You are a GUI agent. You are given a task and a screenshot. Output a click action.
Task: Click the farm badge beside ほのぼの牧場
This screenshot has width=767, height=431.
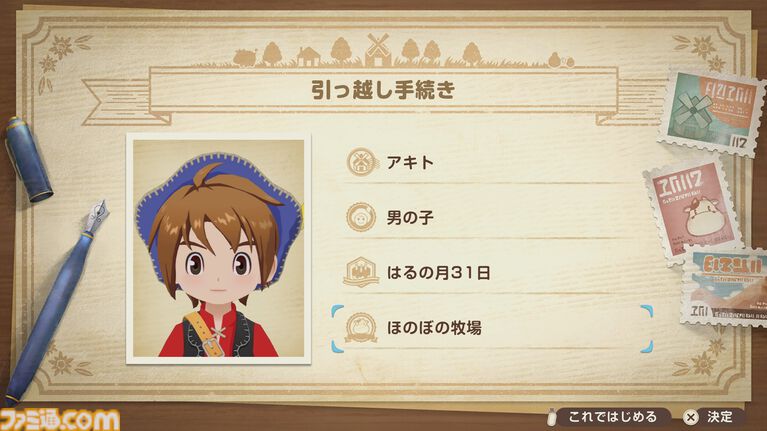(x=361, y=327)
